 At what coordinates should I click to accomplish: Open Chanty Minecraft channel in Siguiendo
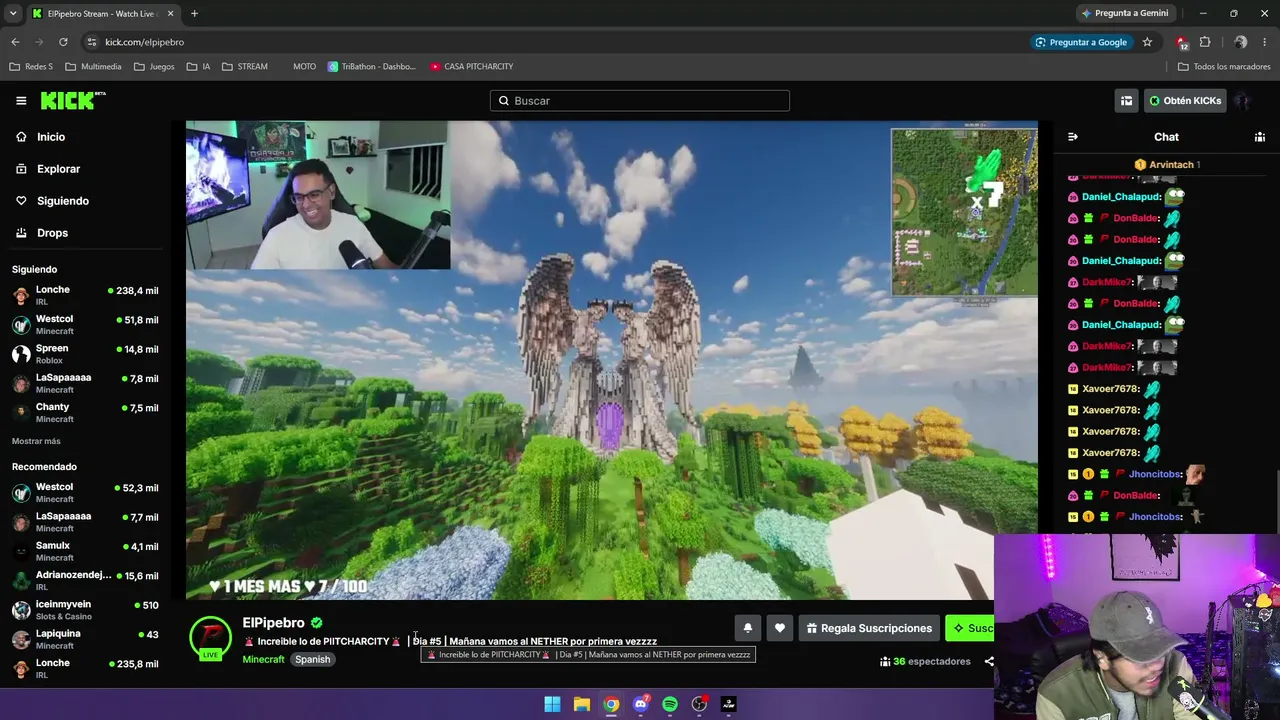85,412
